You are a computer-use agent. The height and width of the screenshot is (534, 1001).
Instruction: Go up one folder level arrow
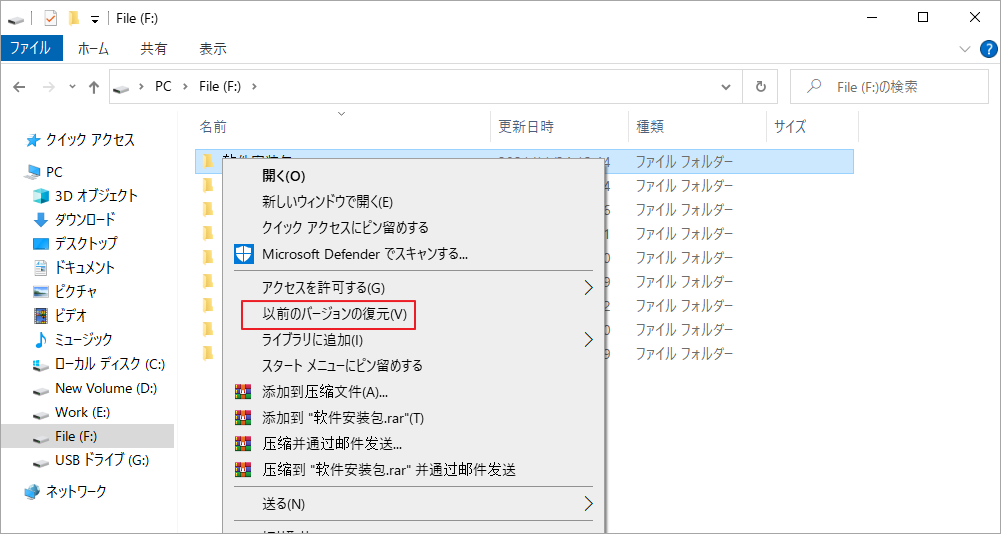(x=94, y=87)
